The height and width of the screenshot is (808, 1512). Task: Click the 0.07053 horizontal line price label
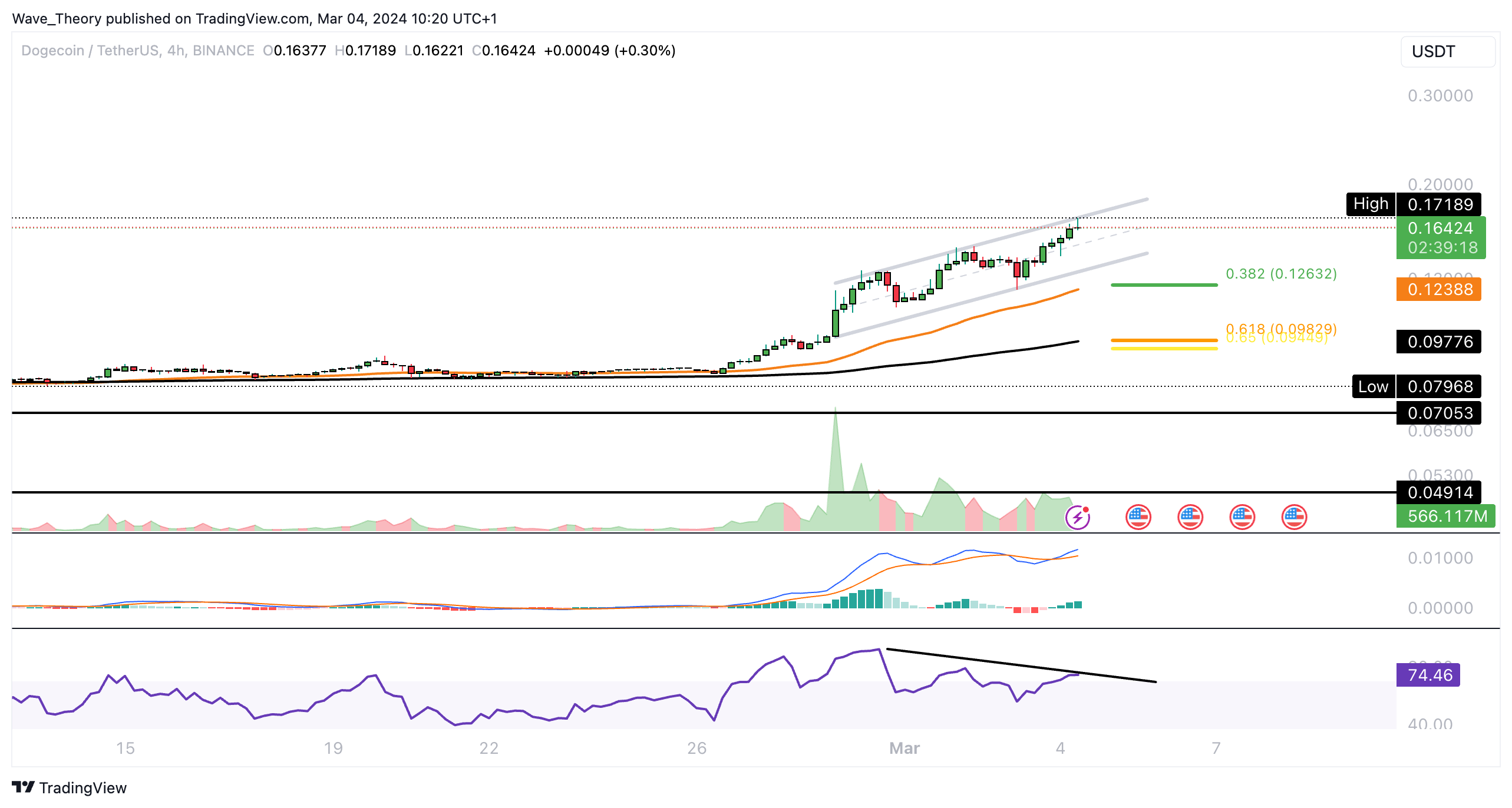point(1438,413)
